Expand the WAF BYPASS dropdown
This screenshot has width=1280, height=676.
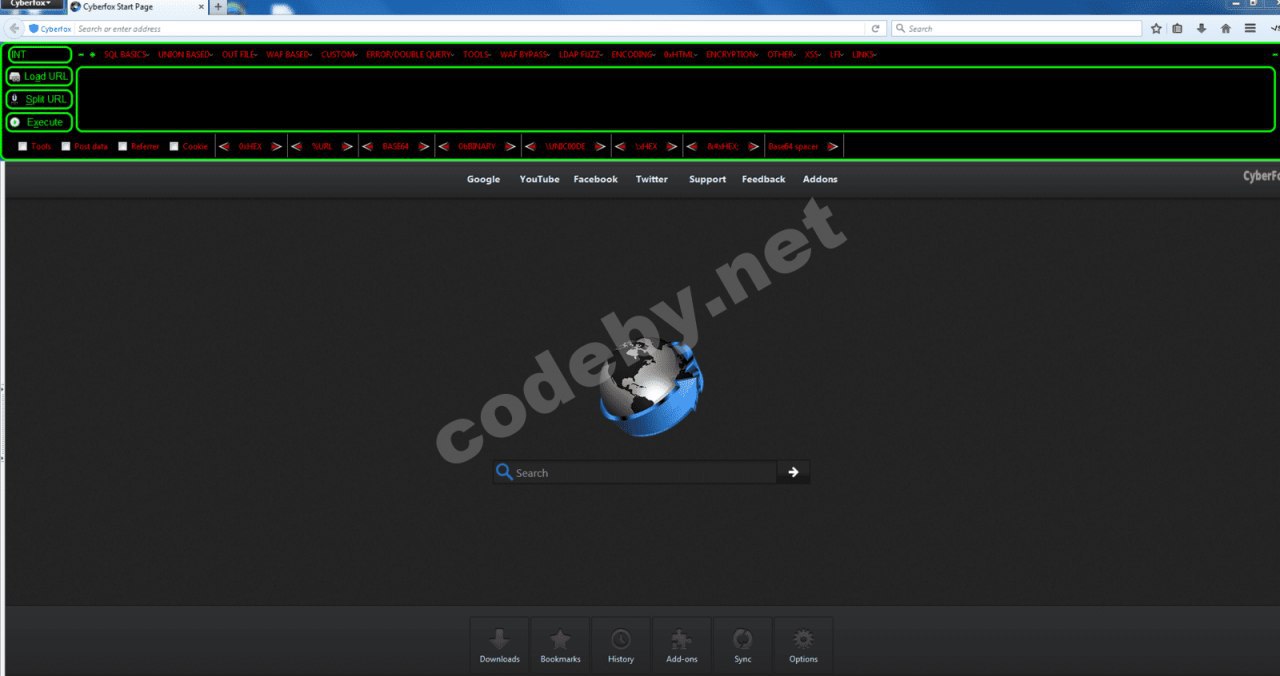tap(525, 54)
